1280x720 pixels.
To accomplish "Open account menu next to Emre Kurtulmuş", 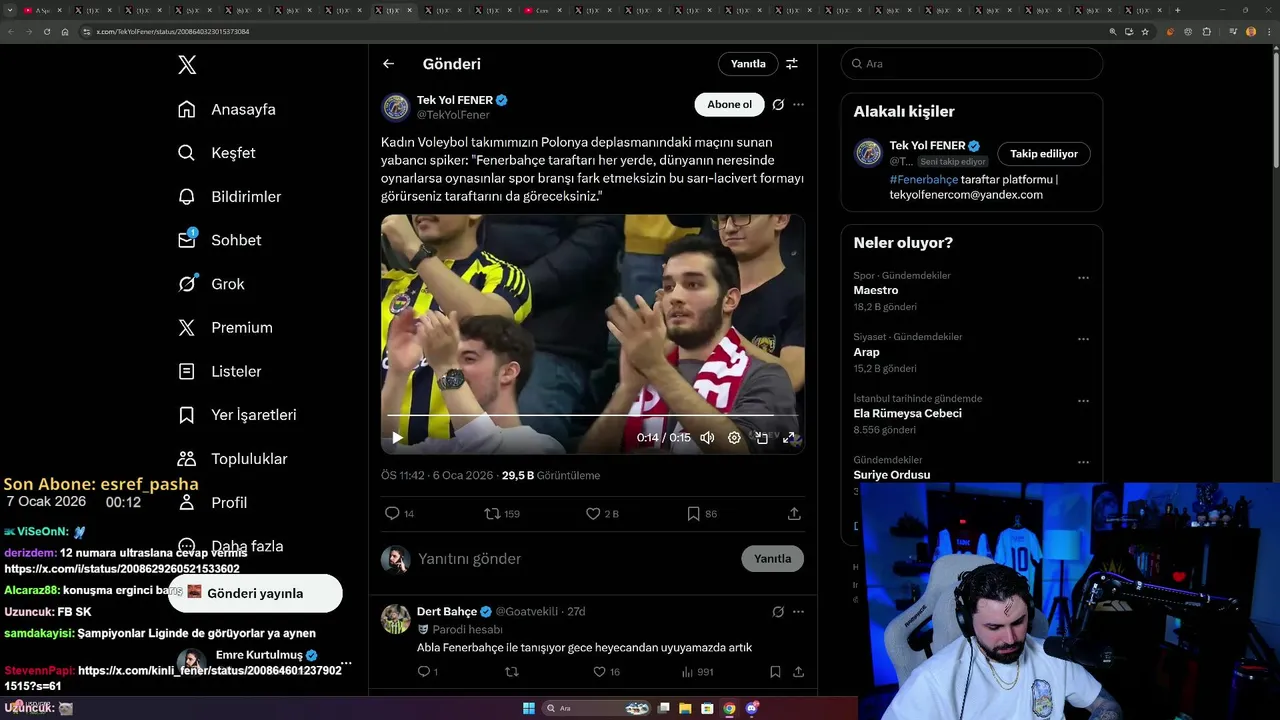I will 346,663.
